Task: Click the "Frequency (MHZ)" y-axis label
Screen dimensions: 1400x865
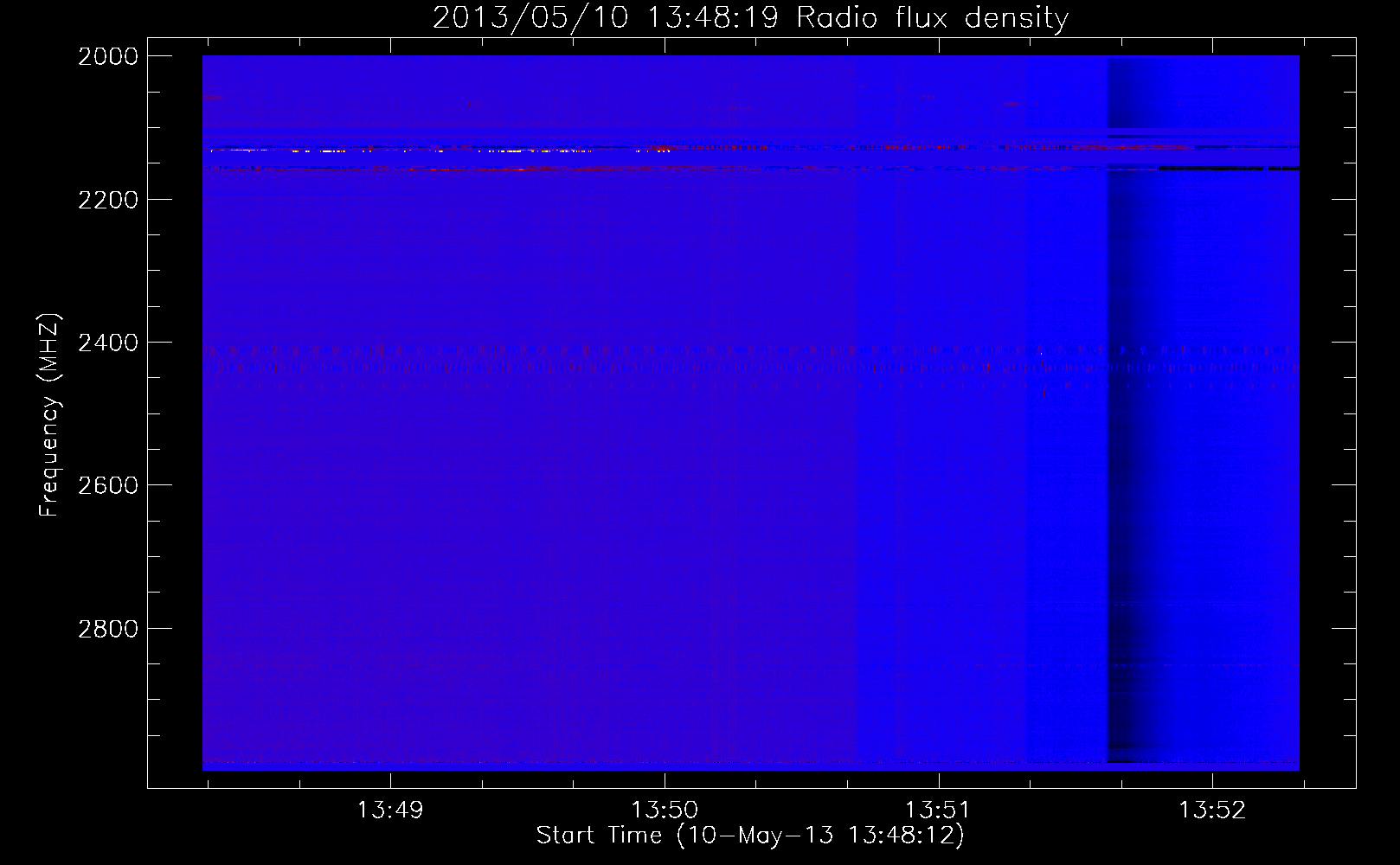Action: coord(49,415)
